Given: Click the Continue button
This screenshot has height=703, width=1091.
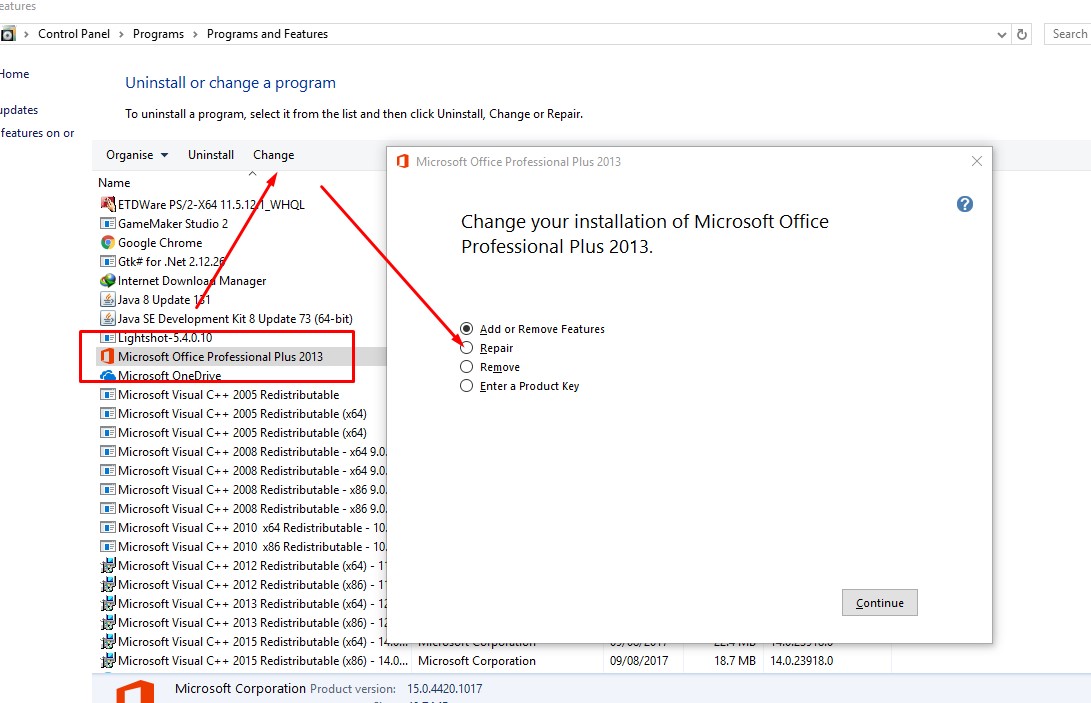Looking at the screenshot, I should click(879, 603).
